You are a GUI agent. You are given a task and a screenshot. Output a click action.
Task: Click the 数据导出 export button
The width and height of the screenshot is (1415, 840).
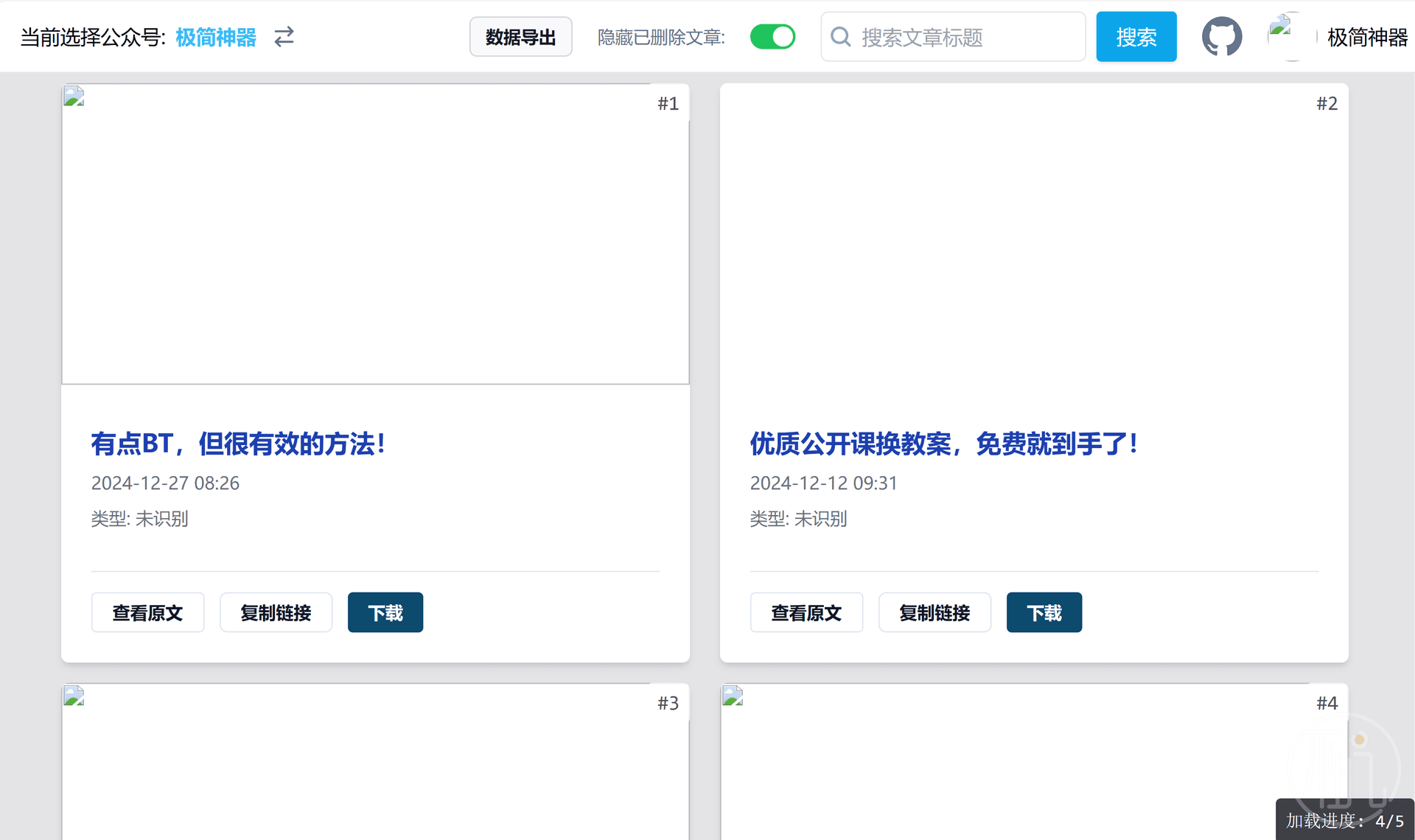[x=520, y=37]
